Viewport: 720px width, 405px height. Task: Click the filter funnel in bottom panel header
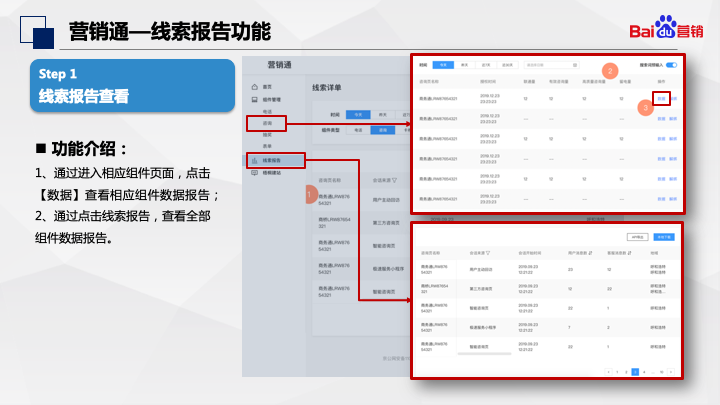pos(488,253)
